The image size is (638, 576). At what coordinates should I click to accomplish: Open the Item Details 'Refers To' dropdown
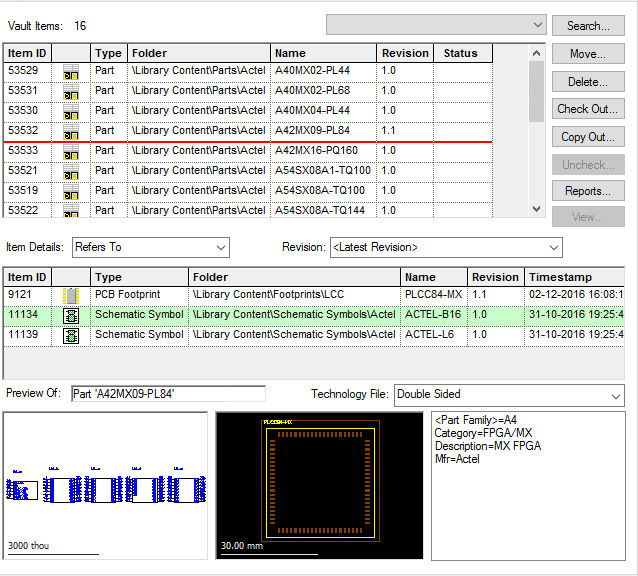point(151,247)
